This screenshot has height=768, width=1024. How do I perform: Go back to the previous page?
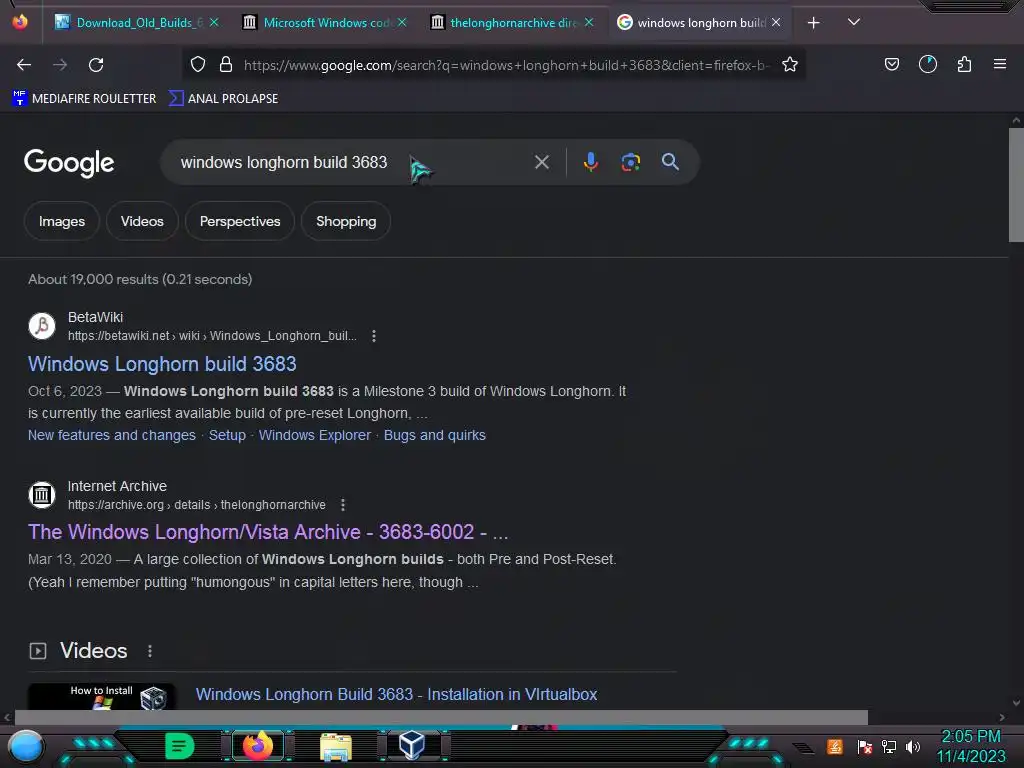coord(24,65)
